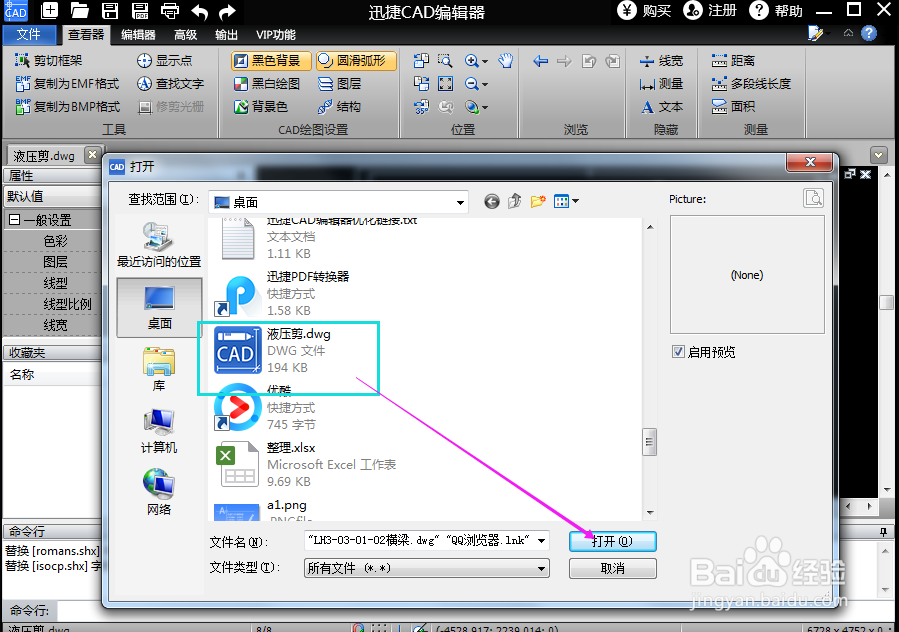
Task: Click 复制为EMF格式 tool
Action: click(x=68, y=84)
